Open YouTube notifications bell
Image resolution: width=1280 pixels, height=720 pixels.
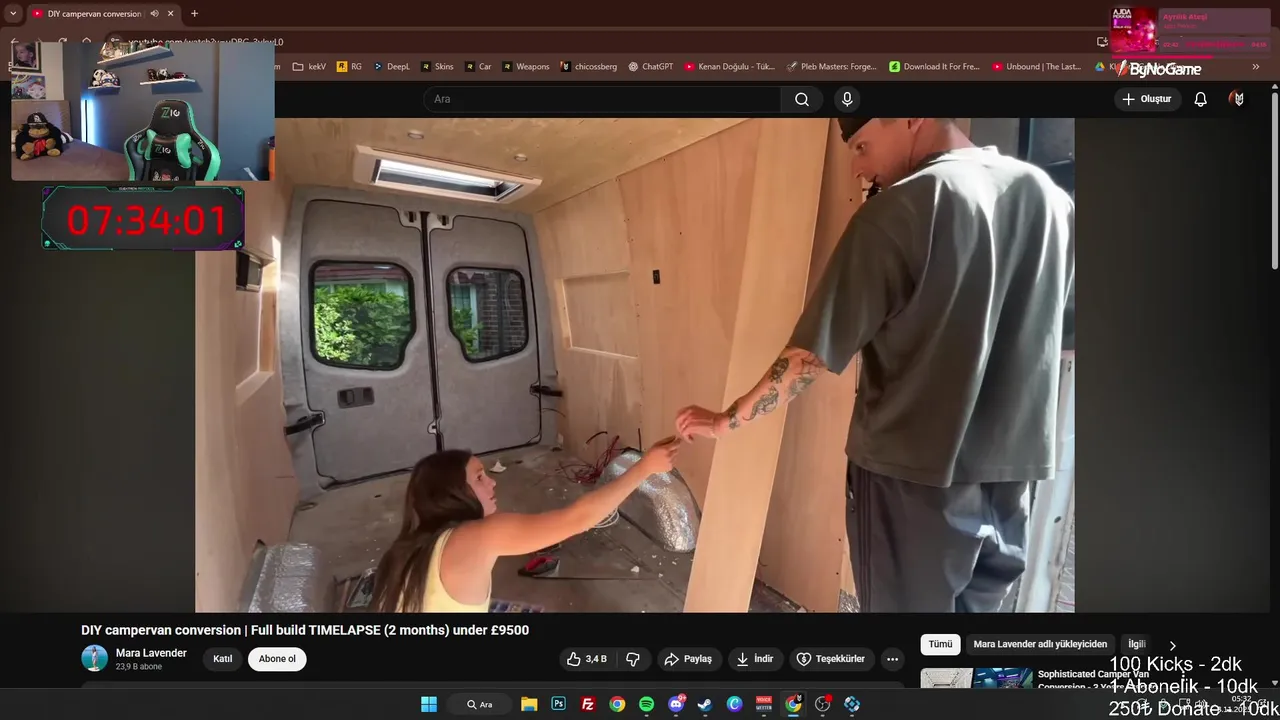[1201, 99]
